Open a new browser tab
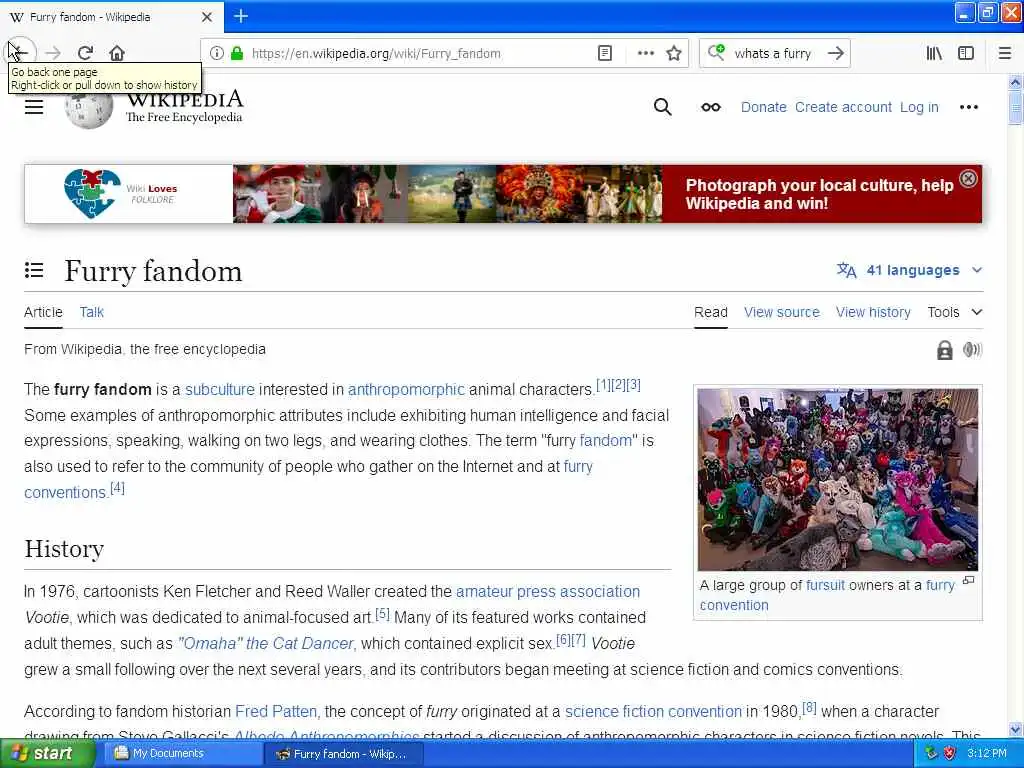The image size is (1024, 768). tap(241, 16)
